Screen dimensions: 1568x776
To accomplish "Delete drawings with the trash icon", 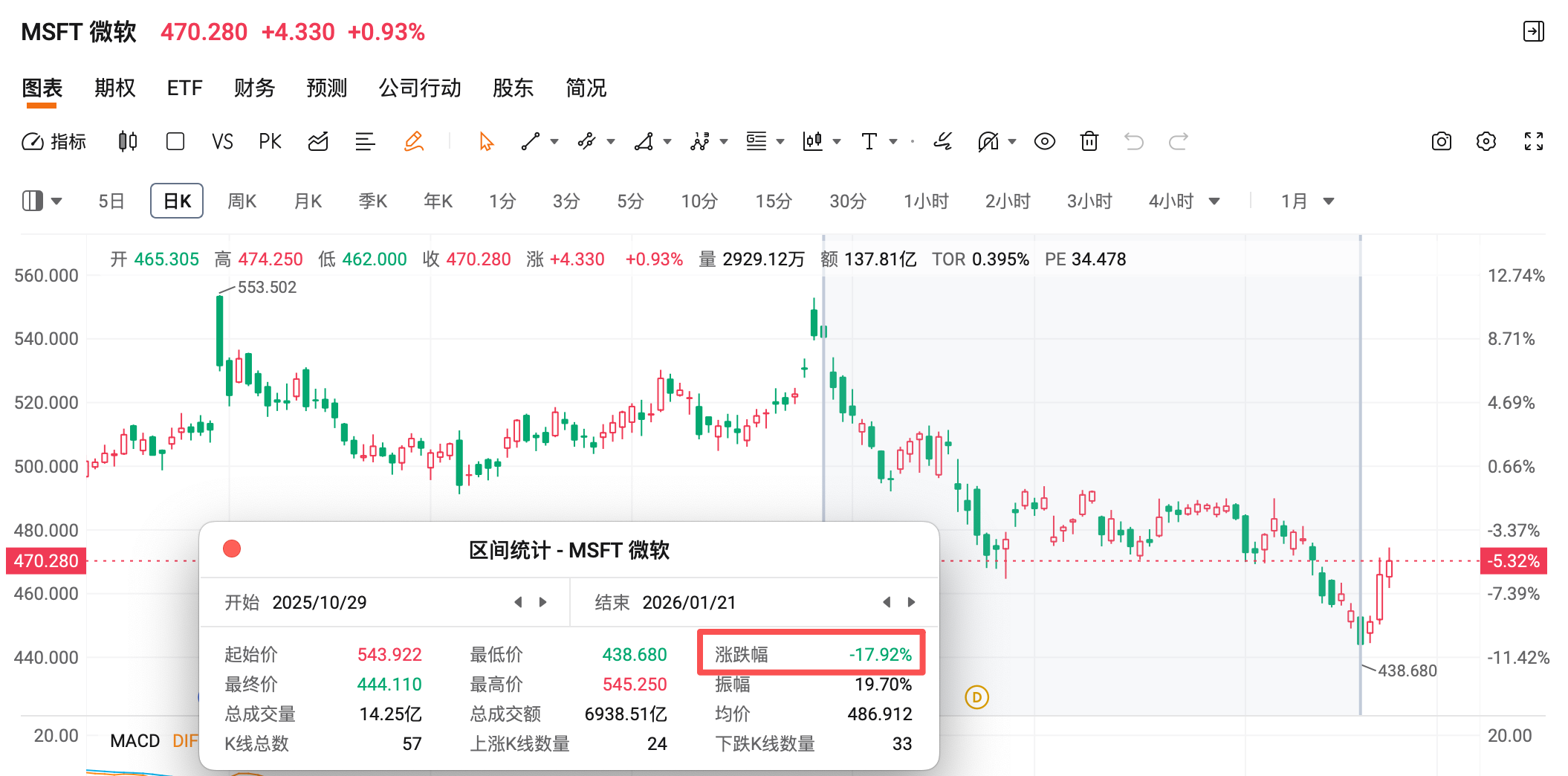I will [1089, 141].
